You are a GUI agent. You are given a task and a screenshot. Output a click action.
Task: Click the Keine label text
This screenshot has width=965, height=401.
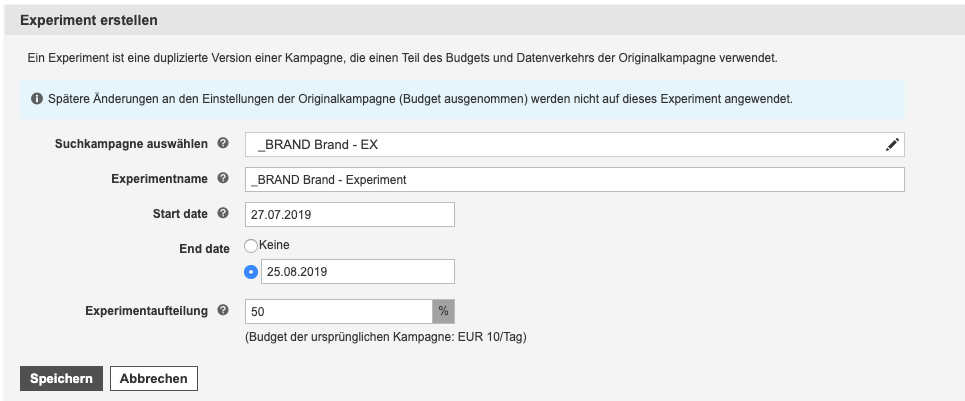274,245
